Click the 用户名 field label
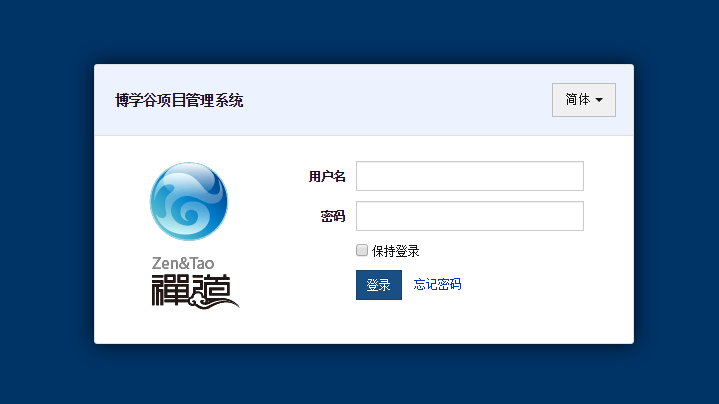 [327, 177]
